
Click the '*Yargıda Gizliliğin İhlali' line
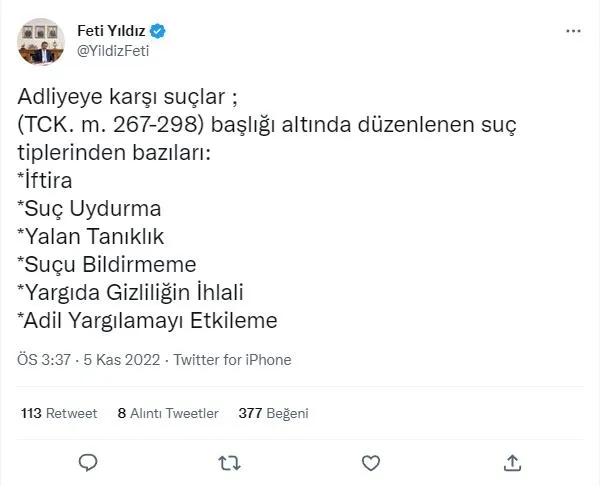(x=131, y=292)
